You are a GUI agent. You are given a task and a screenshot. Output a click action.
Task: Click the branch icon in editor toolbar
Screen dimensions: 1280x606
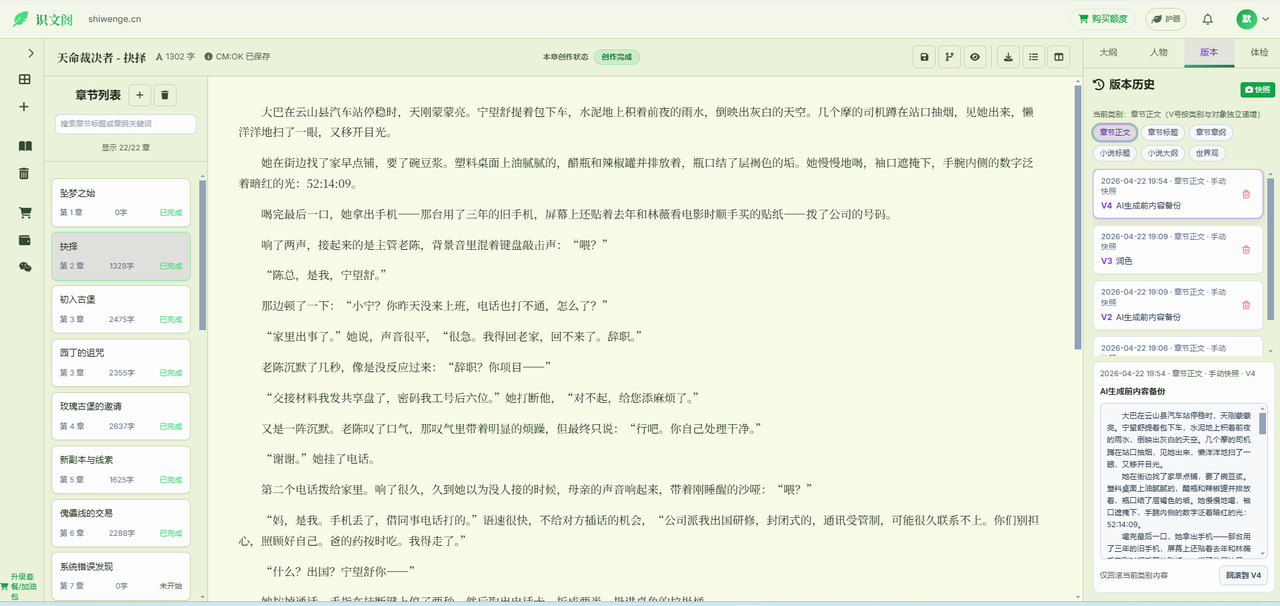click(x=950, y=57)
